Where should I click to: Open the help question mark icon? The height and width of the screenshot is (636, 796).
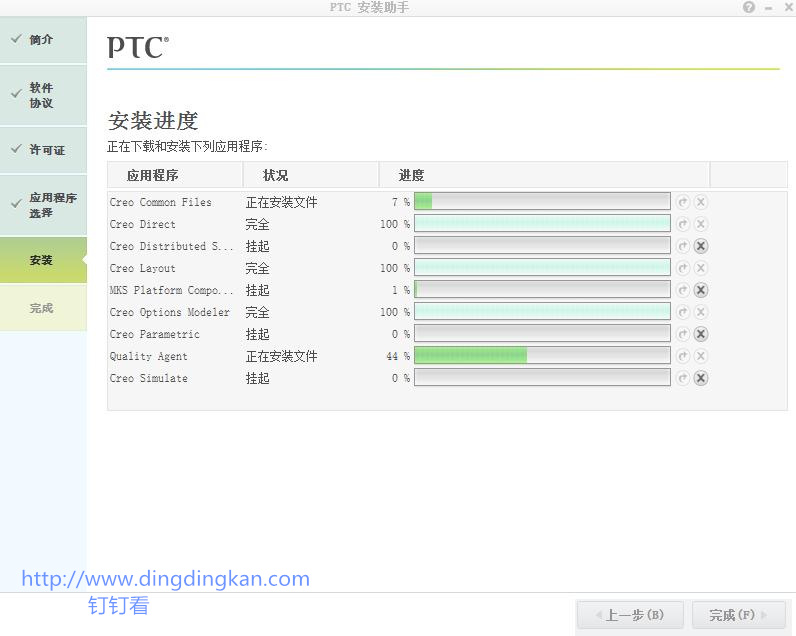click(749, 7)
